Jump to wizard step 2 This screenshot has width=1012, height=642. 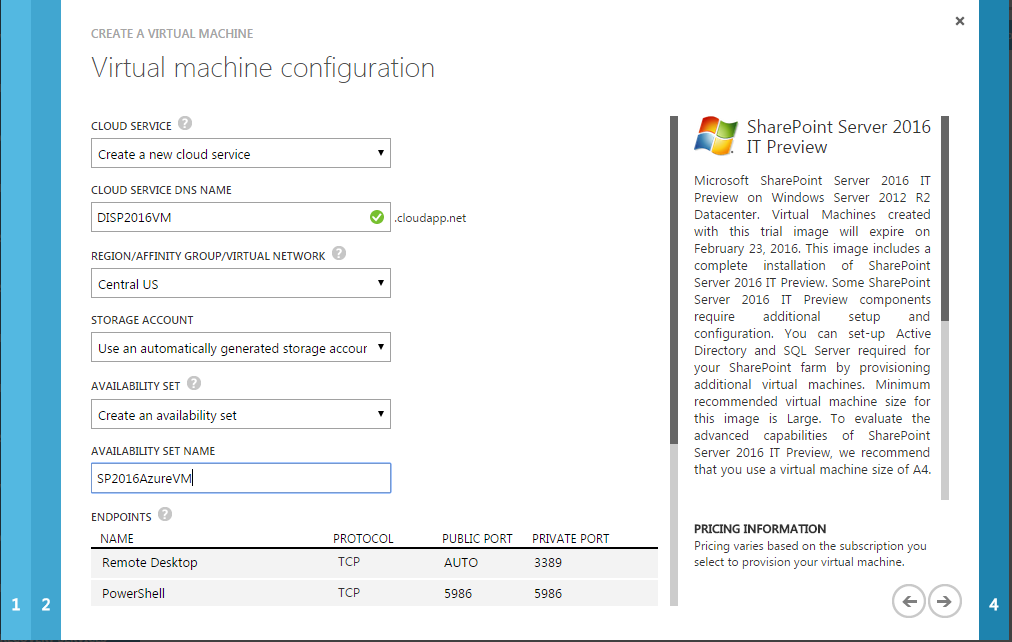pos(46,605)
